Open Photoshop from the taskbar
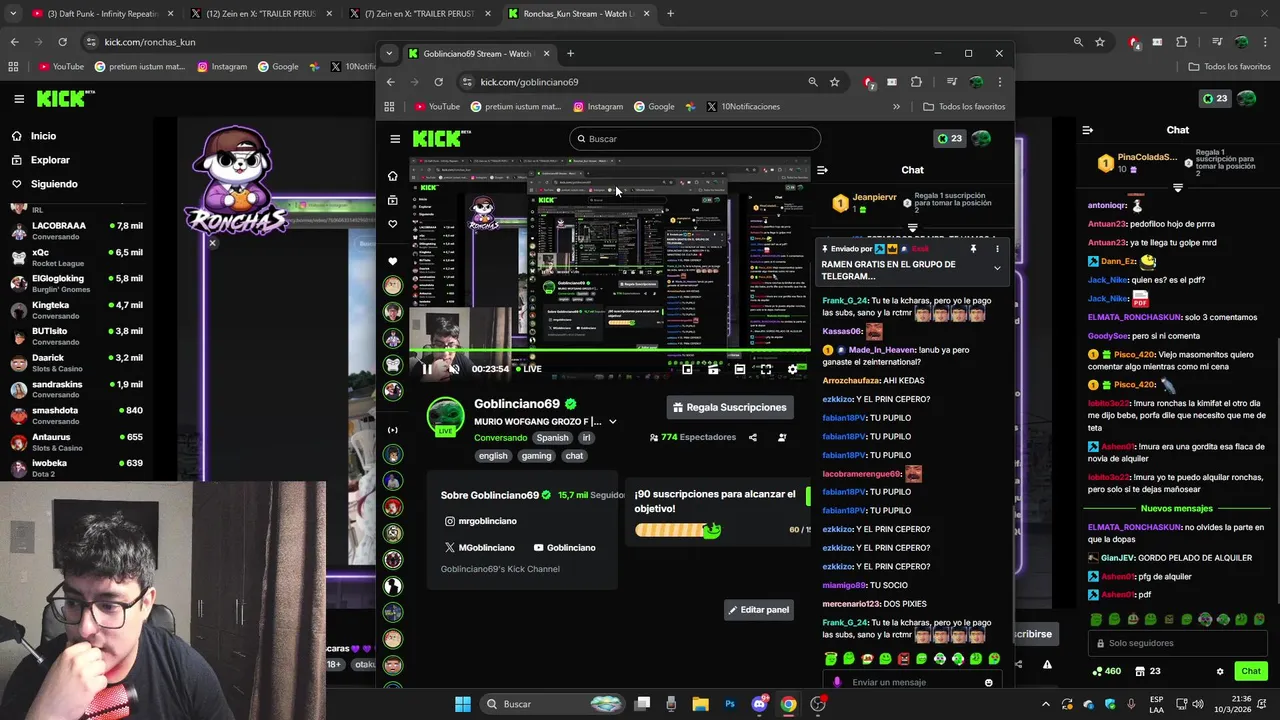Screen dimensions: 1280x720 pyautogui.click(x=730, y=704)
